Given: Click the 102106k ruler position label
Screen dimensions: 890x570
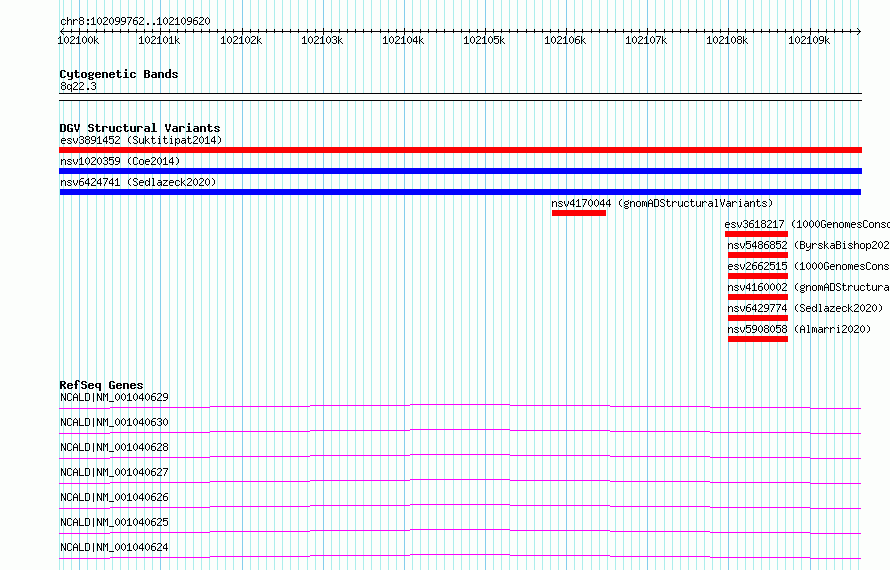Looking at the screenshot, I should coord(565,40).
